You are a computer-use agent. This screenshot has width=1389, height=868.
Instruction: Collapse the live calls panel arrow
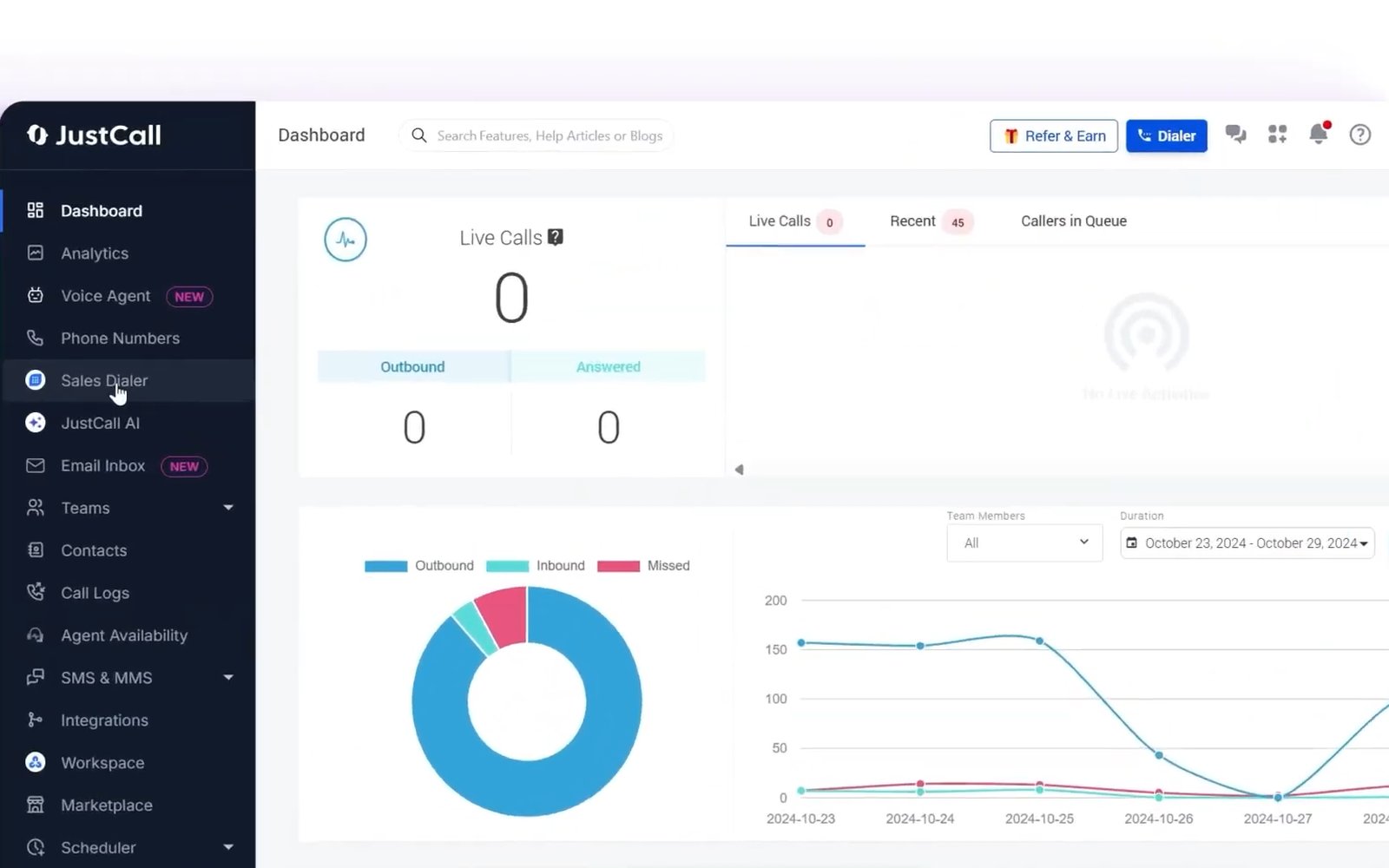coord(739,470)
